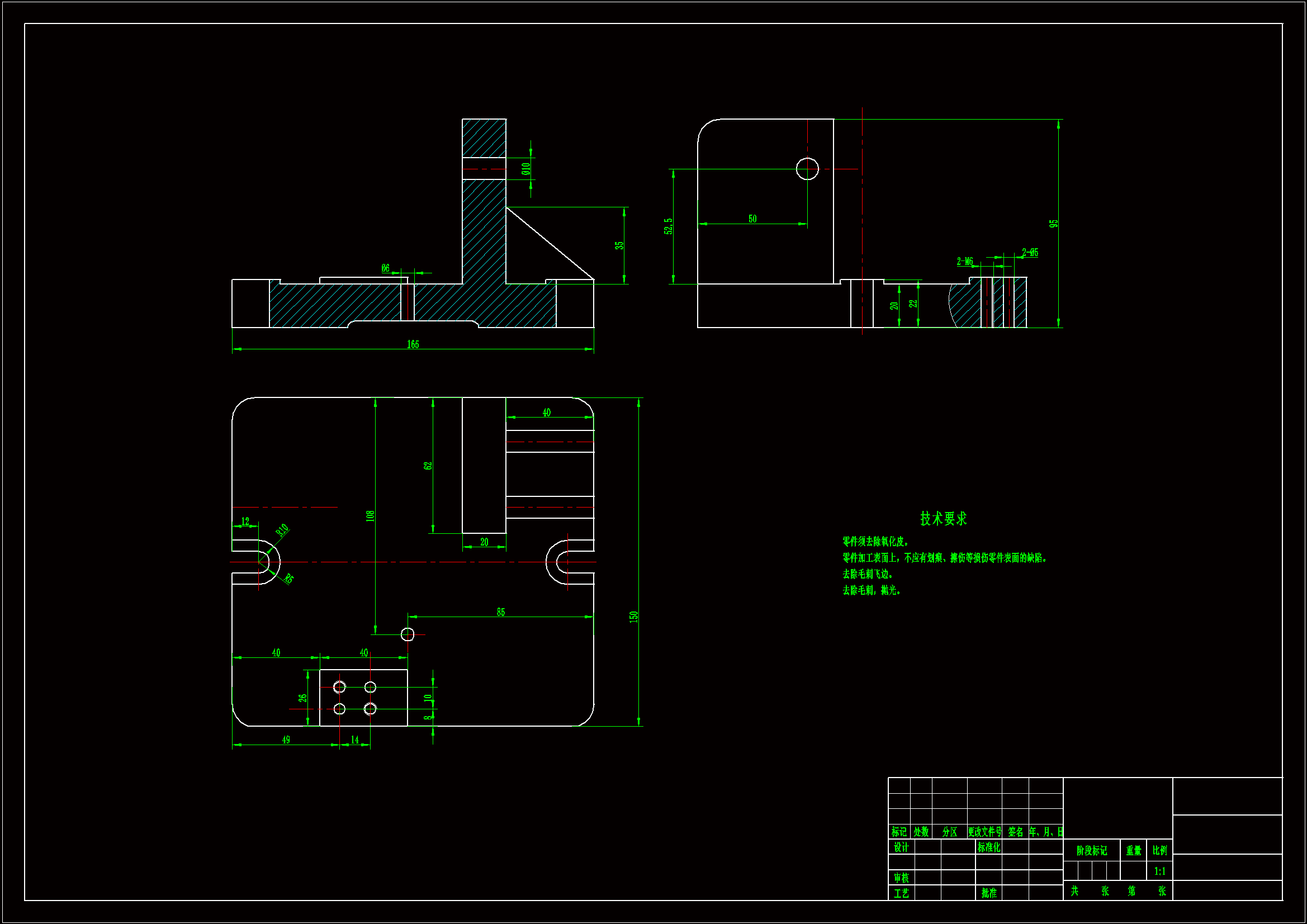Click the 35 rib height dimension
The height and width of the screenshot is (924, 1307).
pyautogui.click(x=619, y=245)
